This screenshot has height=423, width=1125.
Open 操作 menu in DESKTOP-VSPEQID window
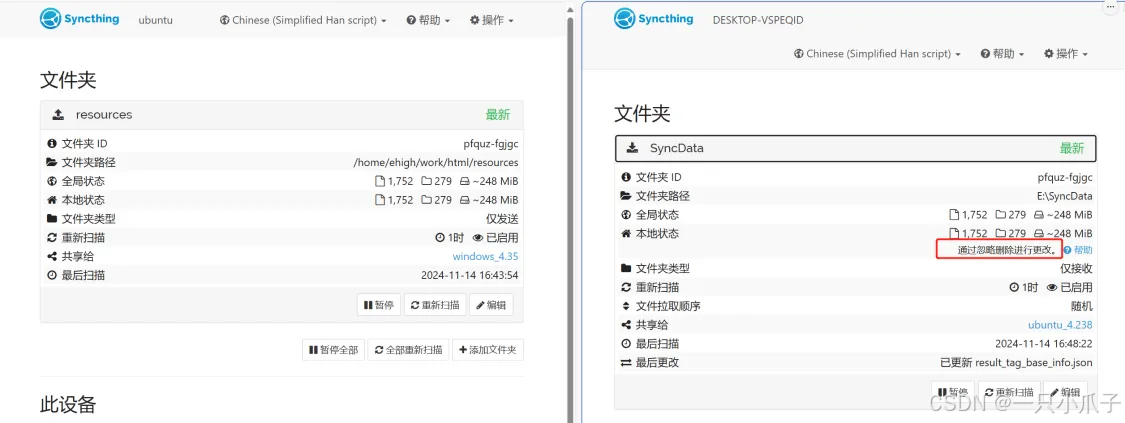(x=1065, y=54)
